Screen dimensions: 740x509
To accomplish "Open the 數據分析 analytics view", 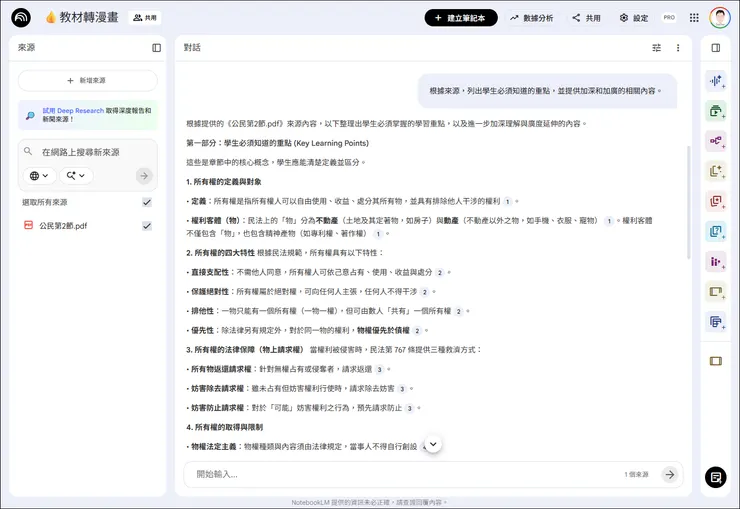I will pyautogui.click(x=531, y=18).
